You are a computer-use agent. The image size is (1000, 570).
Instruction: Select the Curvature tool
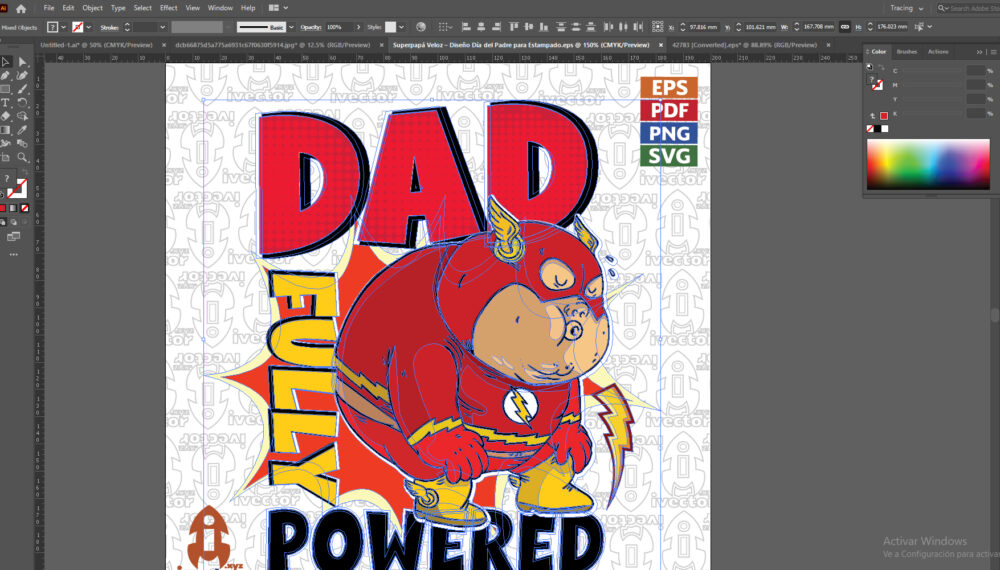(22, 75)
